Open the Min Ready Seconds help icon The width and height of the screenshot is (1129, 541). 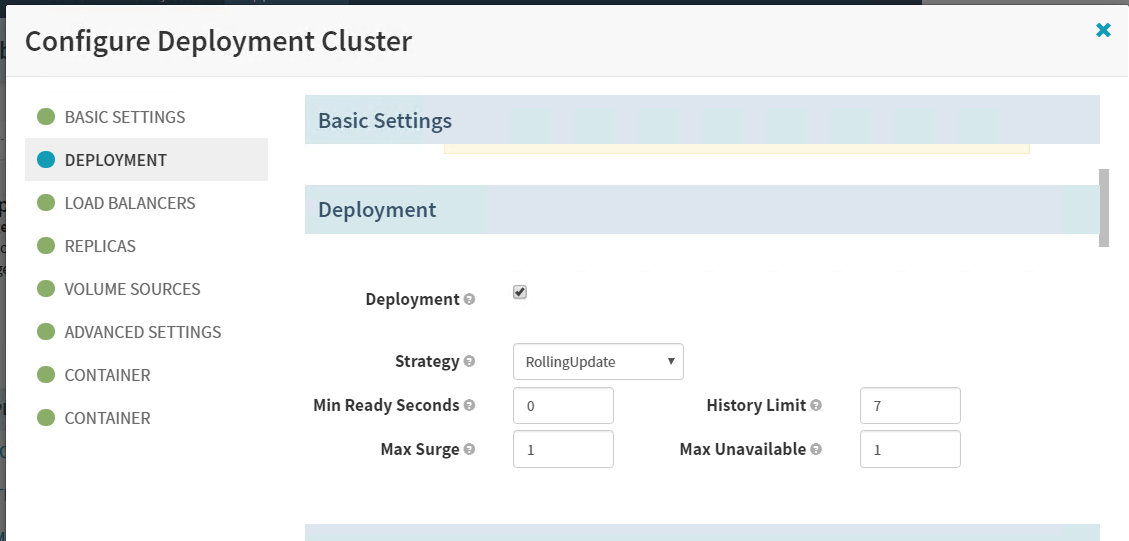pos(470,406)
